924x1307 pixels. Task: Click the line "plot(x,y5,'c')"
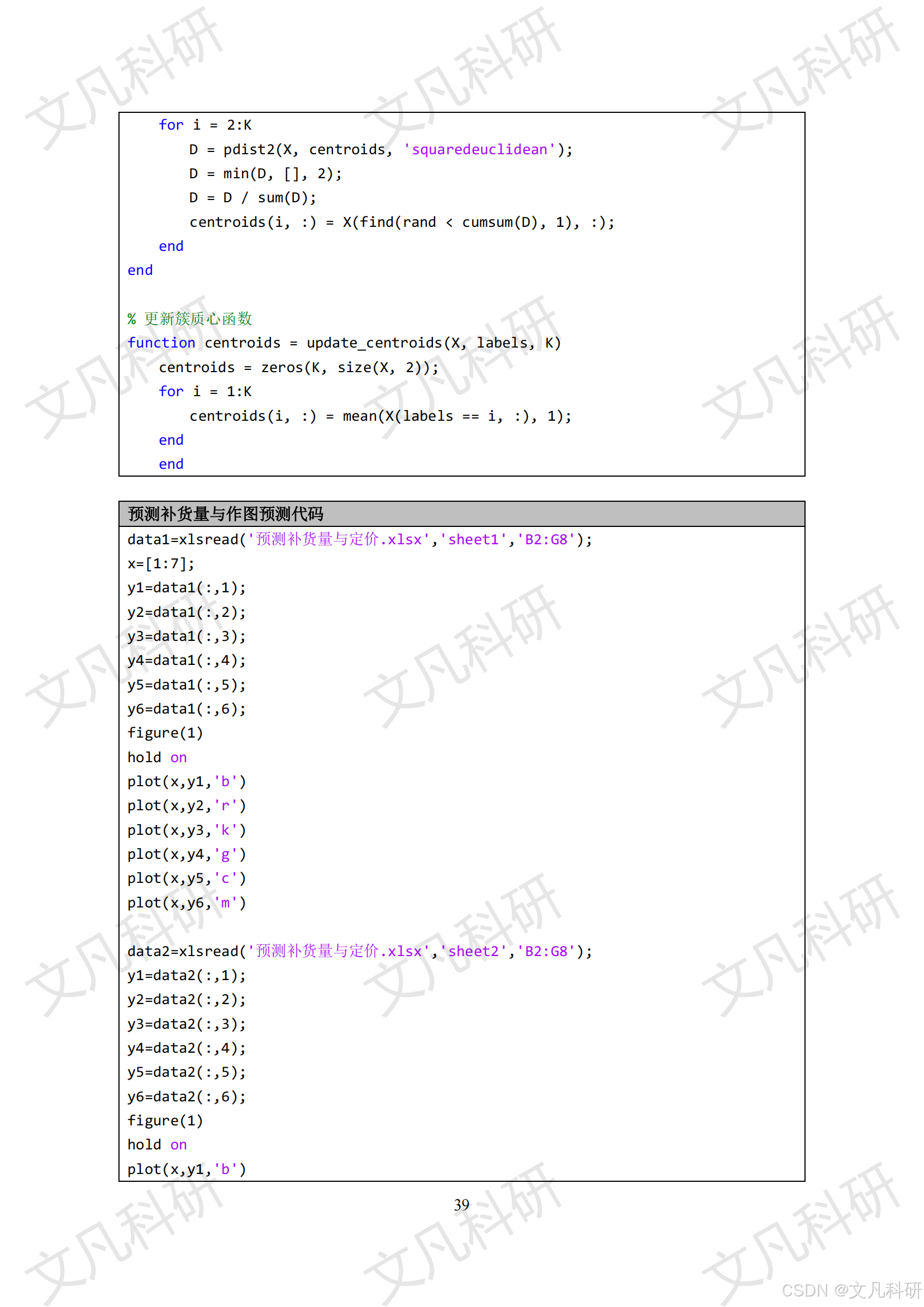pyautogui.click(x=187, y=878)
